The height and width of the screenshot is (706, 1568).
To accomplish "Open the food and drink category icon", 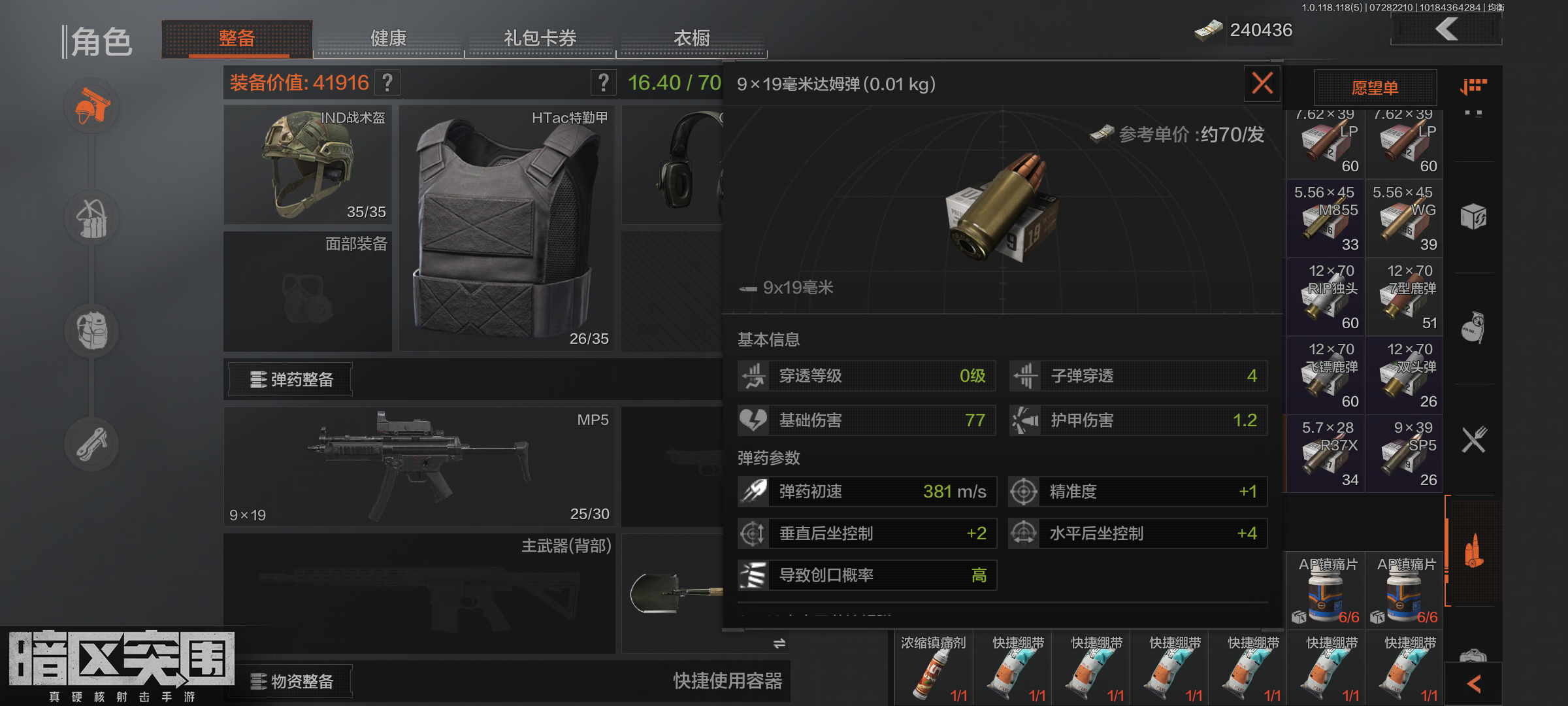I will pyautogui.click(x=1473, y=439).
